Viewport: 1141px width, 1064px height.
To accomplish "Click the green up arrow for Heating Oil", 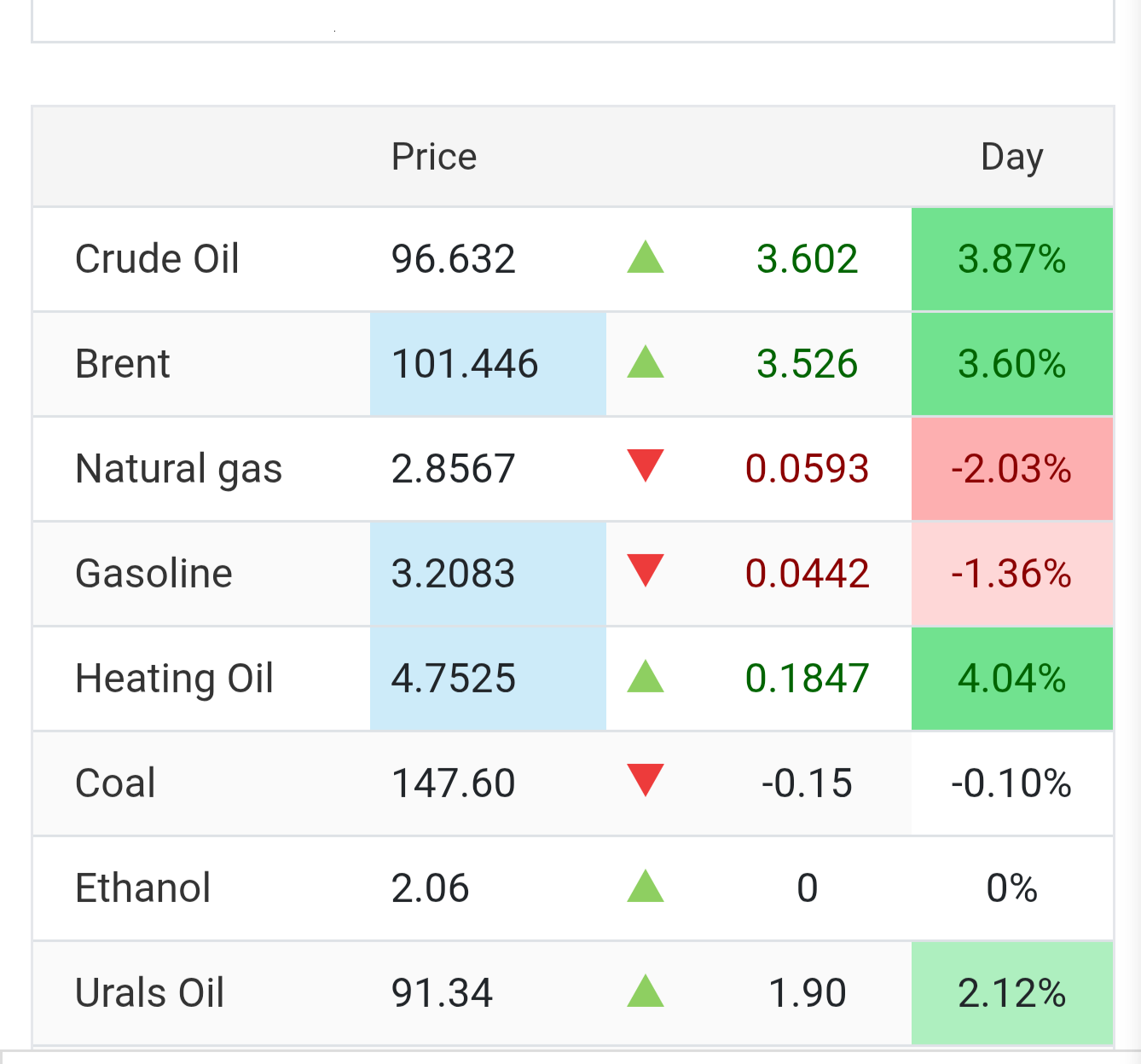I will coord(646,677).
